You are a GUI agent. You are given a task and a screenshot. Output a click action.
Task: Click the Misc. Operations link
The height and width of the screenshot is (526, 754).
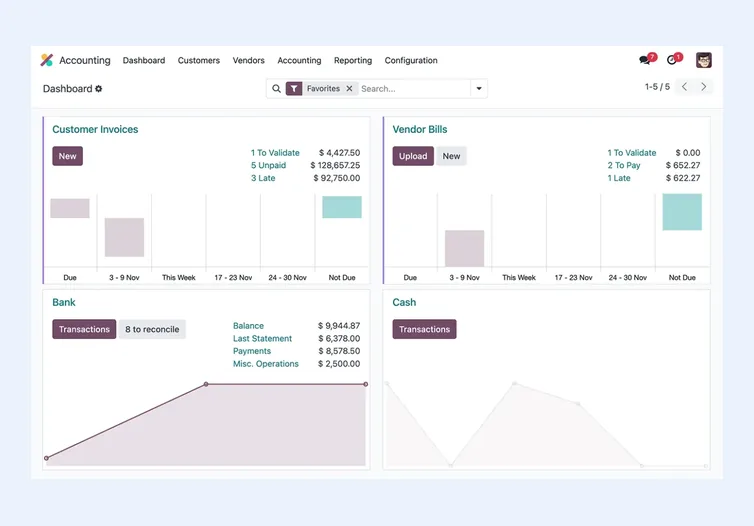pyautogui.click(x=266, y=363)
